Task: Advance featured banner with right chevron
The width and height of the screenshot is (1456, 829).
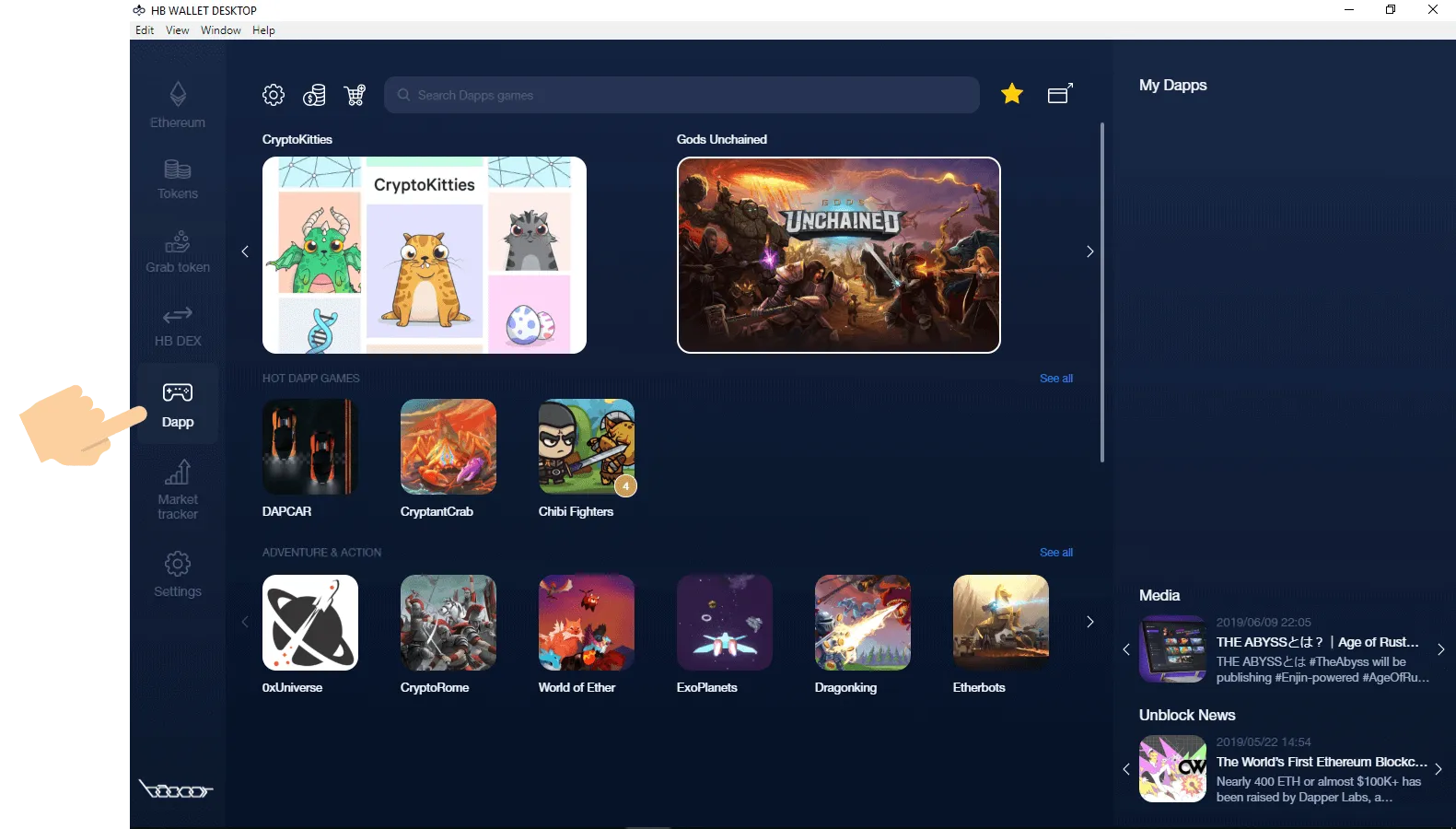Action: click(x=1089, y=251)
